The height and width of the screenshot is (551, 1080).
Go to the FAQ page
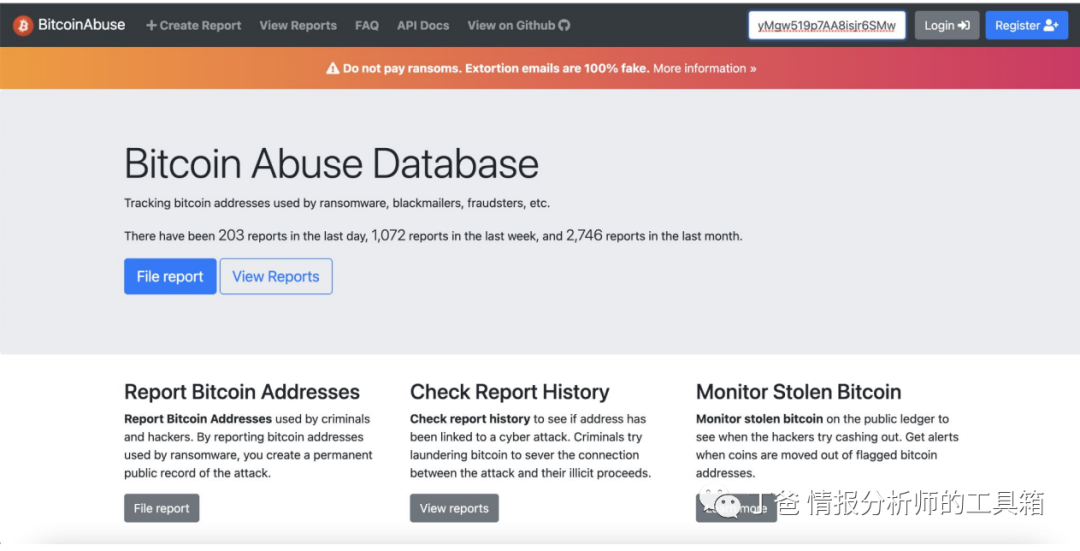[367, 25]
